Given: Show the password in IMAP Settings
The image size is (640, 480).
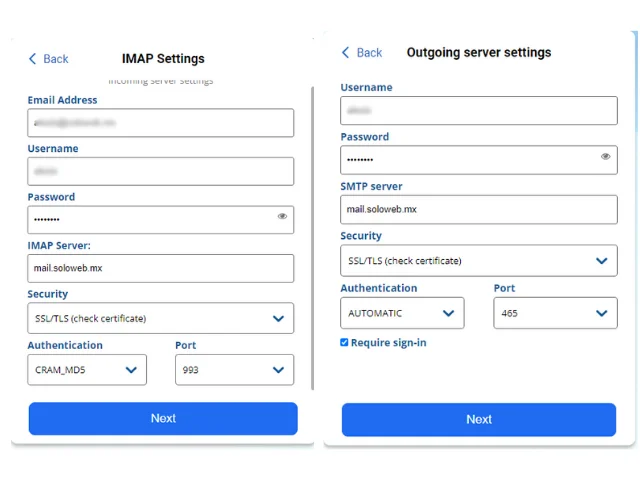Looking at the screenshot, I should click(x=282, y=216).
